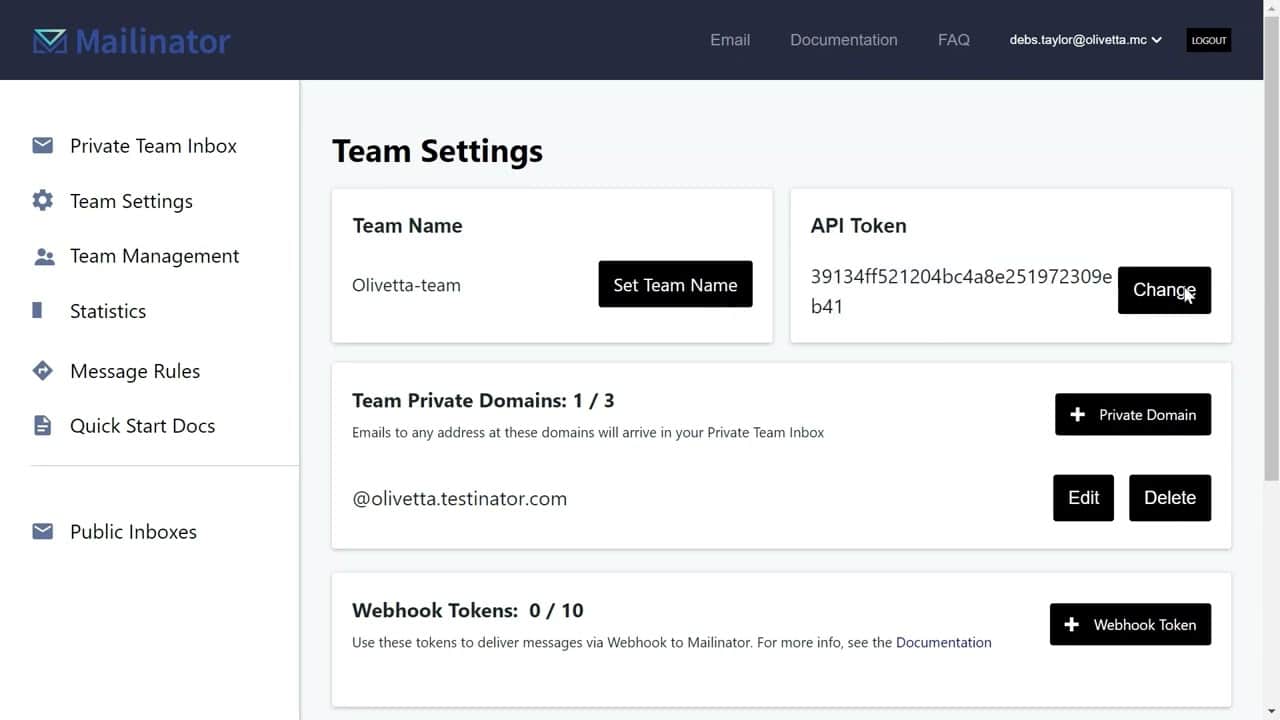Add a new Webhook Token
1280x720 pixels.
(1130, 624)
